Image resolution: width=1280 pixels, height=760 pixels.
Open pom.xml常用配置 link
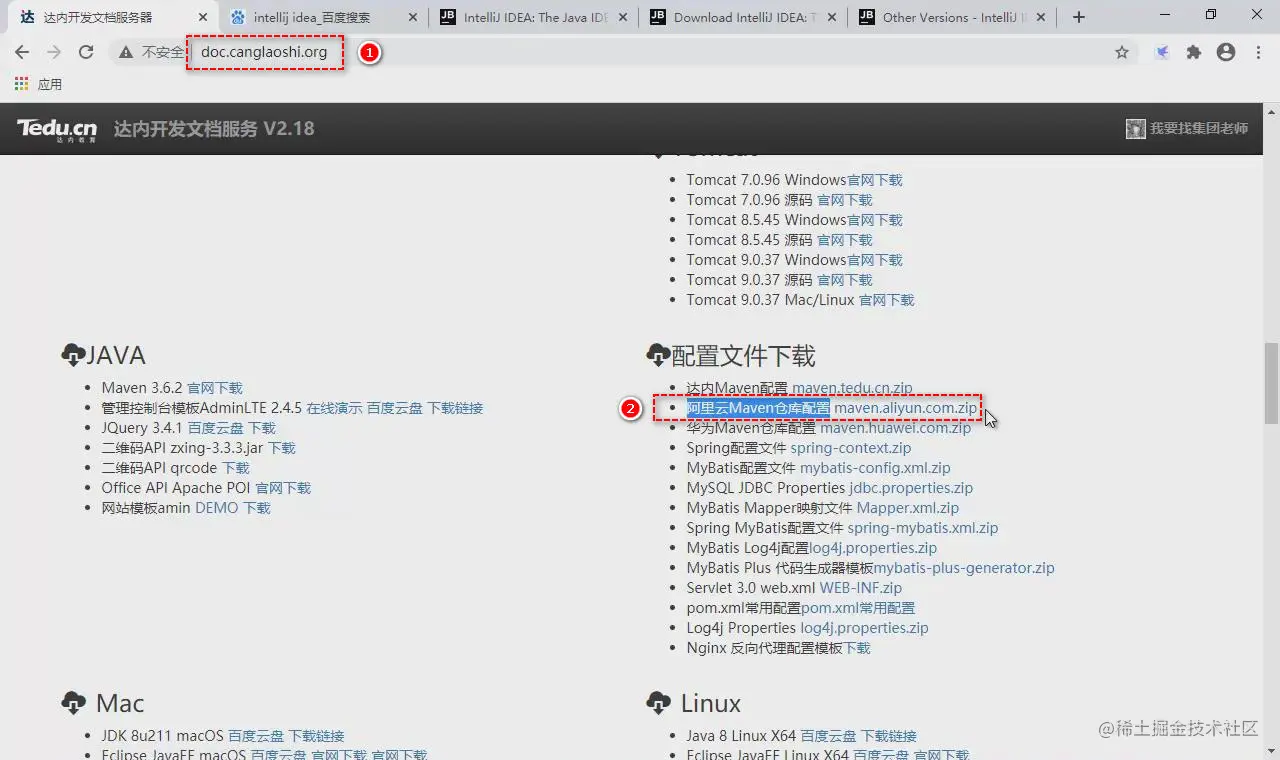[858, 608]
